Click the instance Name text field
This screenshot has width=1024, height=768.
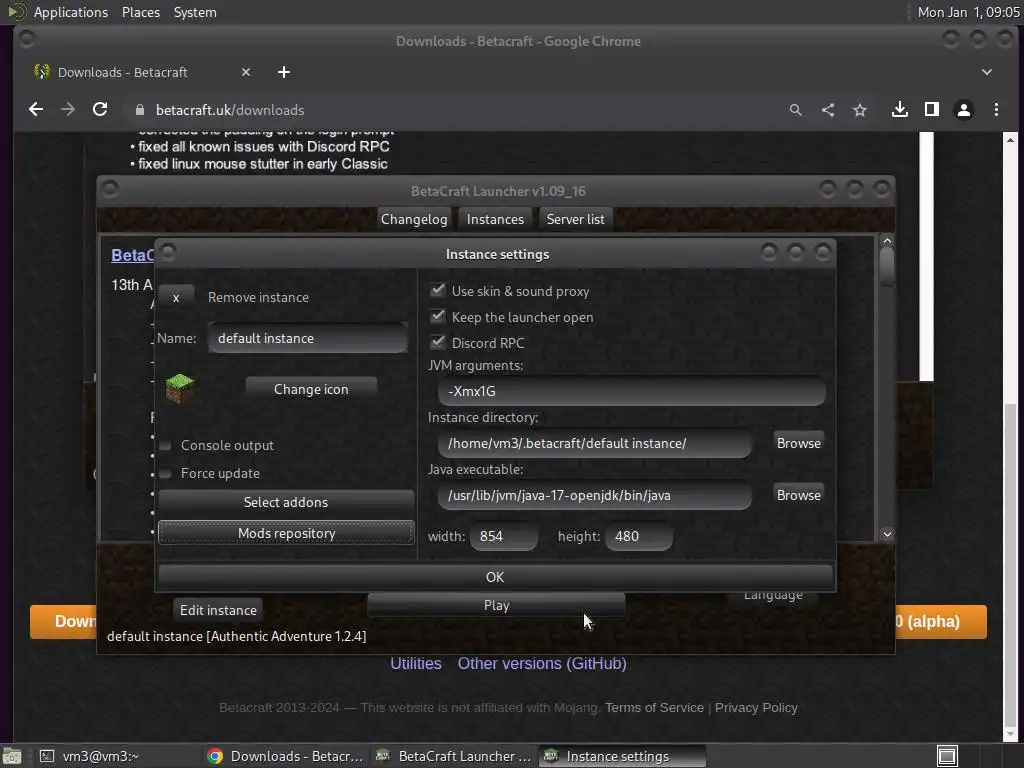coord(308,338)
